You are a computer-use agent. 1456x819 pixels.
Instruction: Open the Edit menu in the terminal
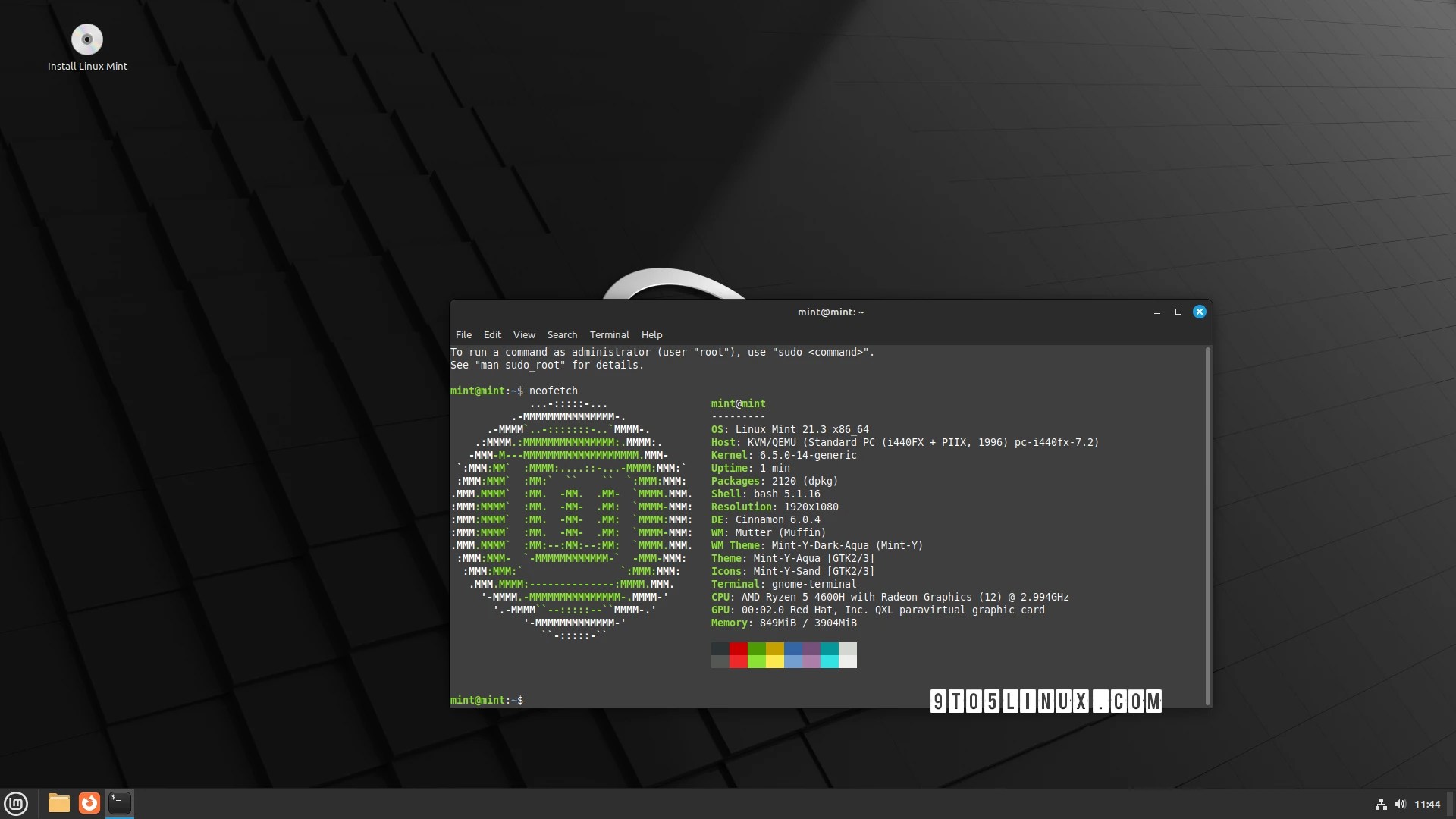492,334
